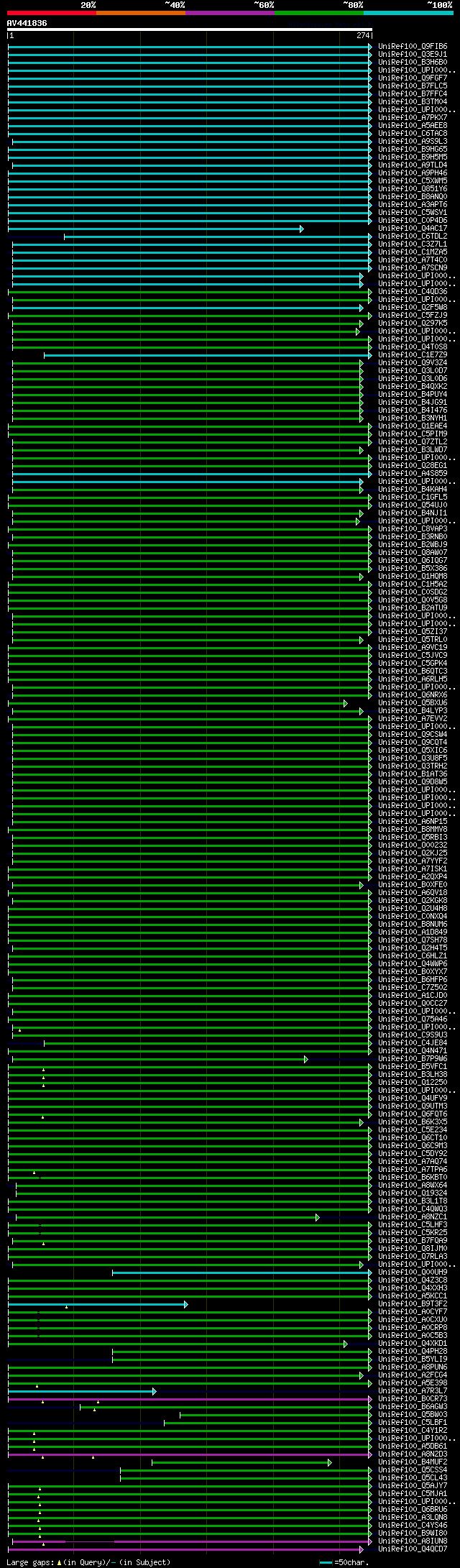Click the cyan ~100% legend segment

pos(408,12)
